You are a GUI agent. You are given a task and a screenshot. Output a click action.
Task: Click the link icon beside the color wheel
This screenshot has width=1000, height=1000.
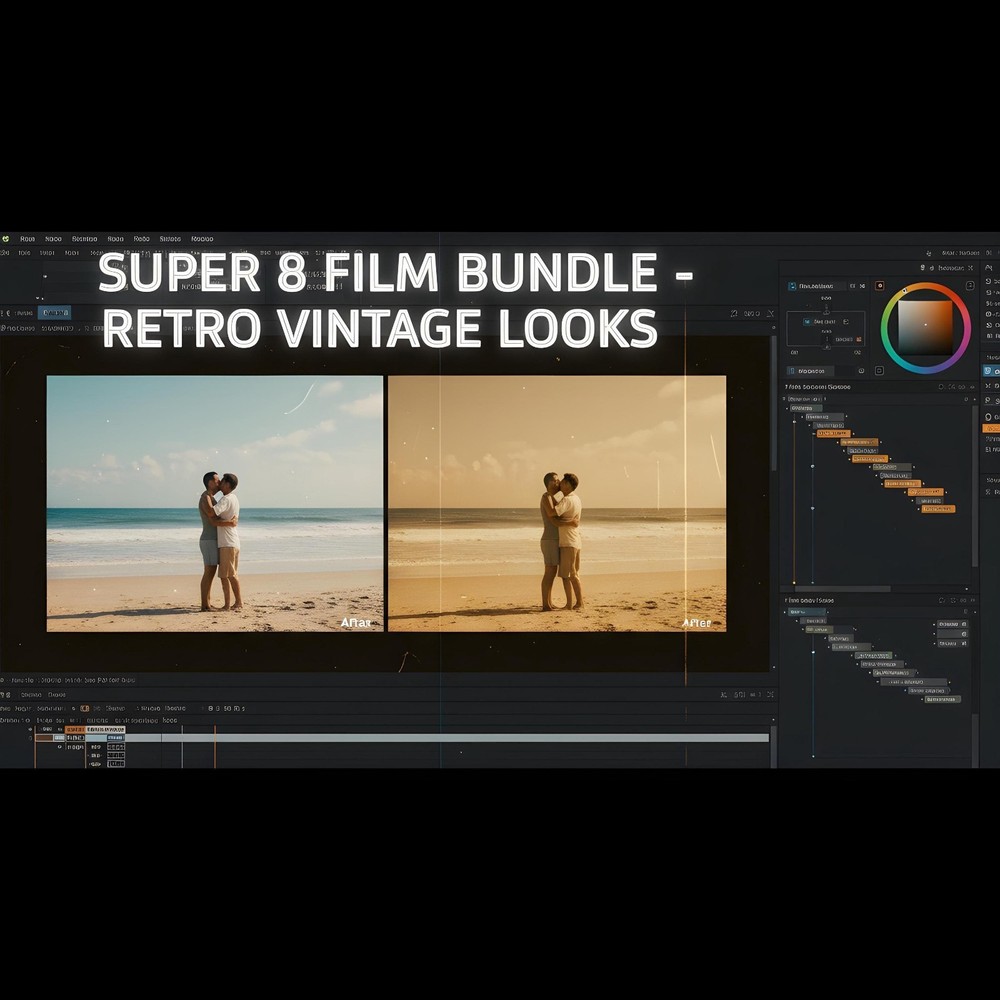click(968, 285)
